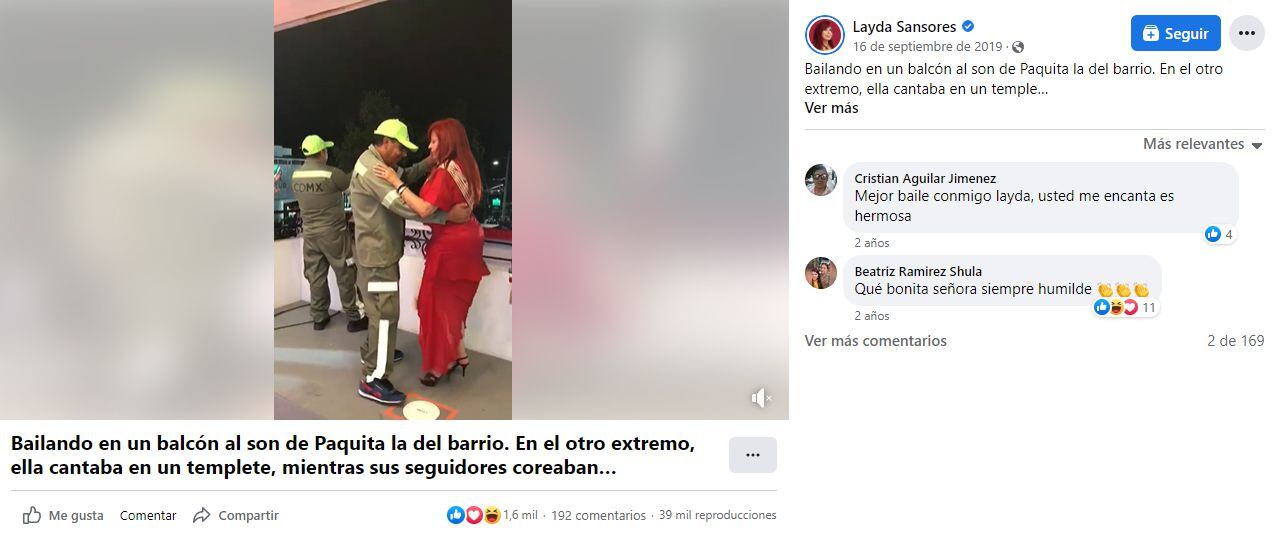Viewport: 1280px width, 535px height.
Task: Open the Comentar action
Action: 148,515
